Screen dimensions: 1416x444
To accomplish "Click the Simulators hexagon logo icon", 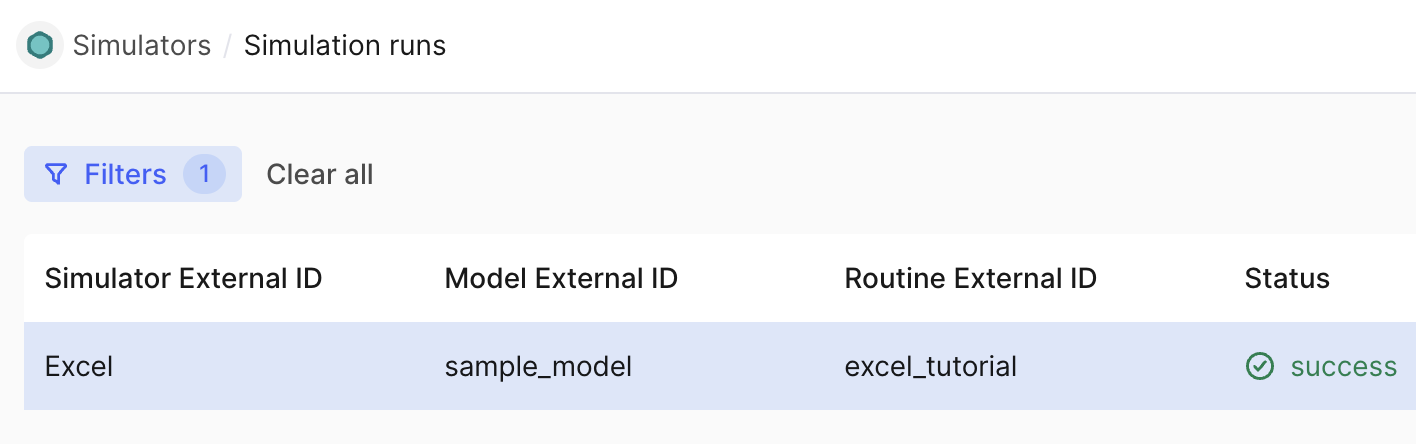I will click(40, 46).
